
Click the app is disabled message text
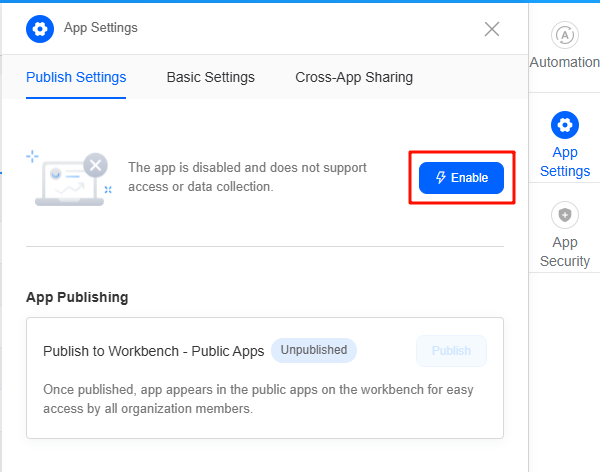[x=247, y=177]
